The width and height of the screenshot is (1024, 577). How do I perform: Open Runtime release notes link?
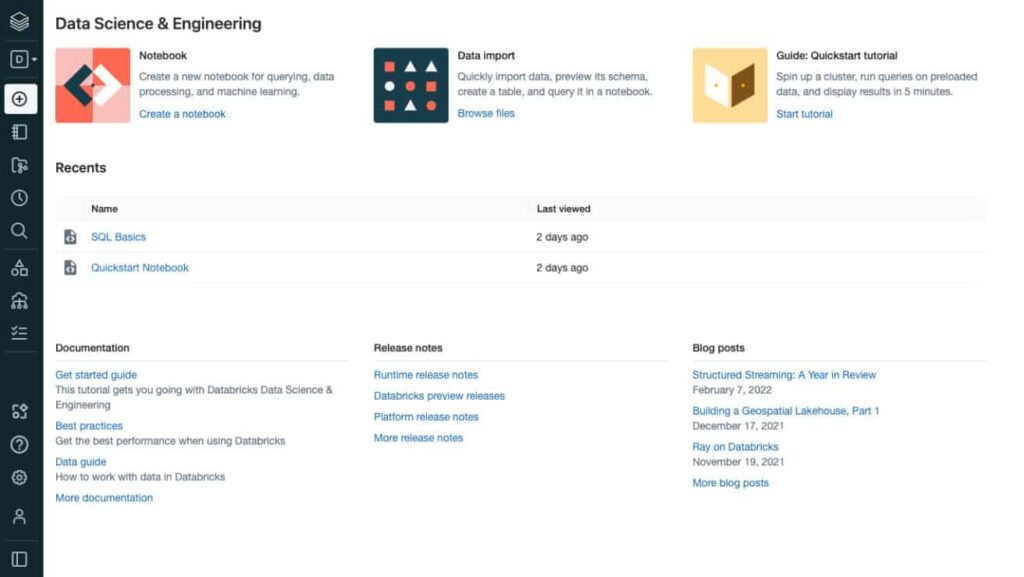pos(426,375)
